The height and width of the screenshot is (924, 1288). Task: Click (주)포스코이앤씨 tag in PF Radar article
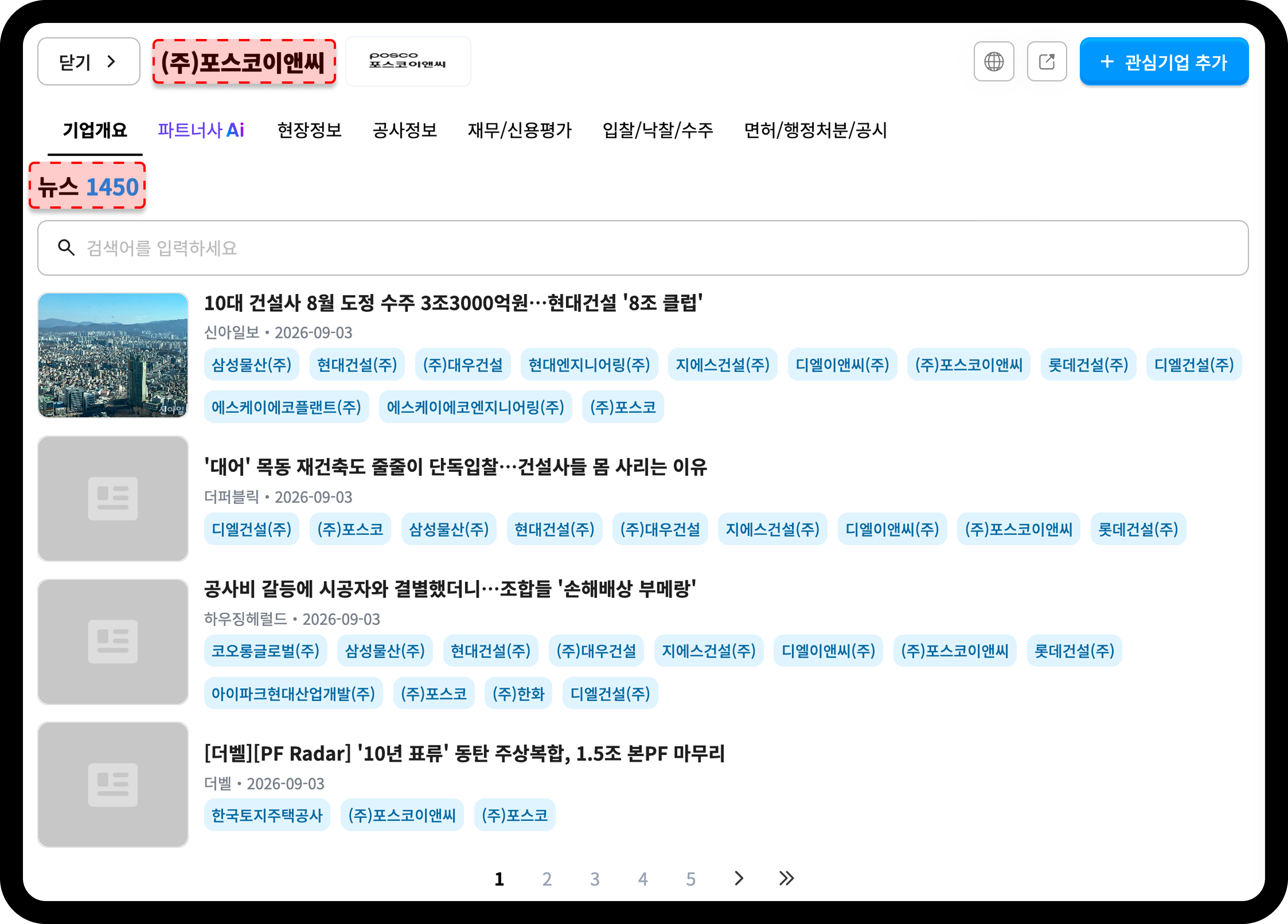pos(402,815)
